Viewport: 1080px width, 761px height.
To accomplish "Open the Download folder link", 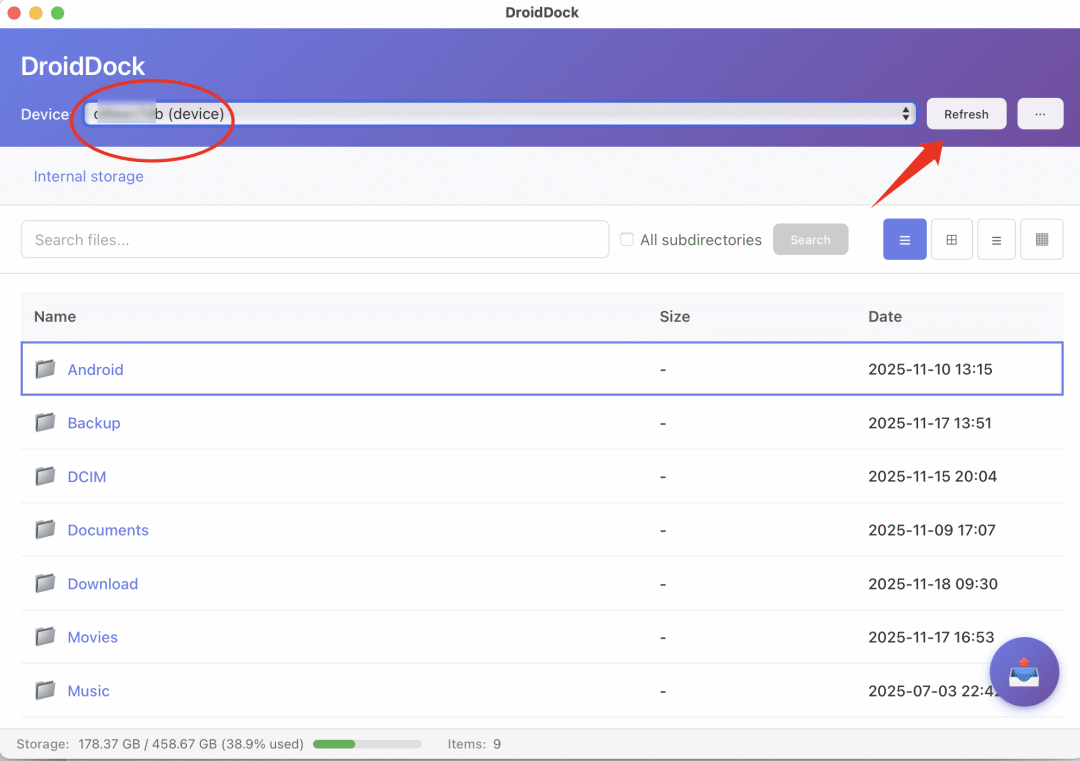I will pyautogui.click(x=103, y=584).
